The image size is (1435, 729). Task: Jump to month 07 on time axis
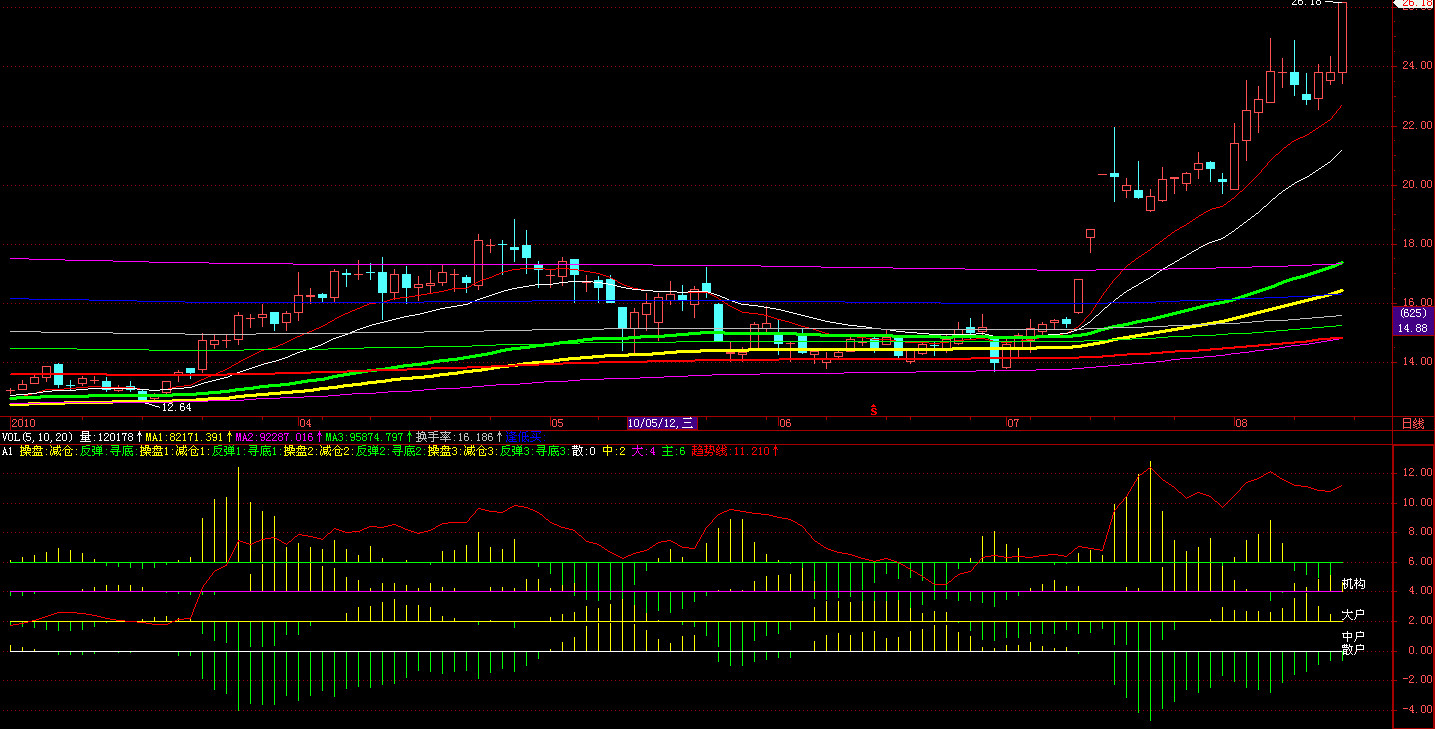pos(1013,423)
